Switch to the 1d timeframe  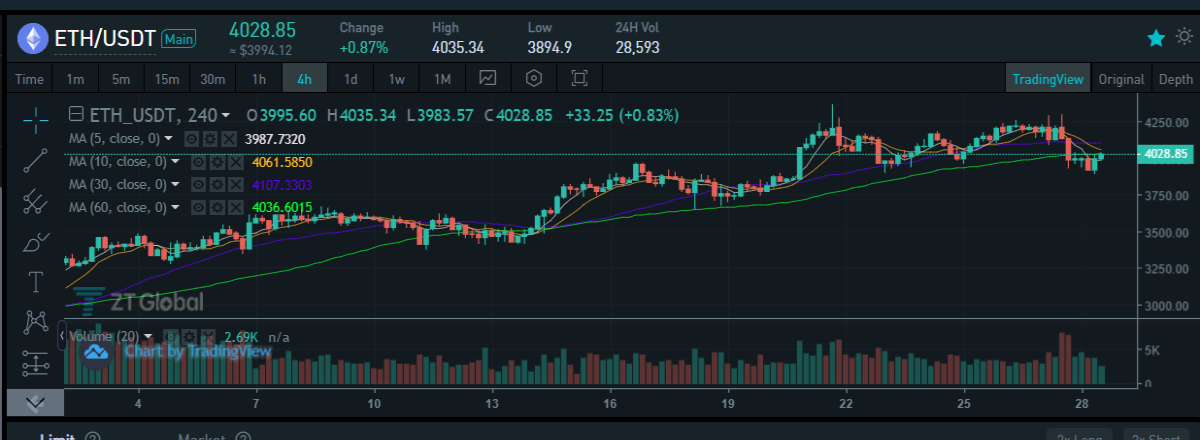pos(351,78)
